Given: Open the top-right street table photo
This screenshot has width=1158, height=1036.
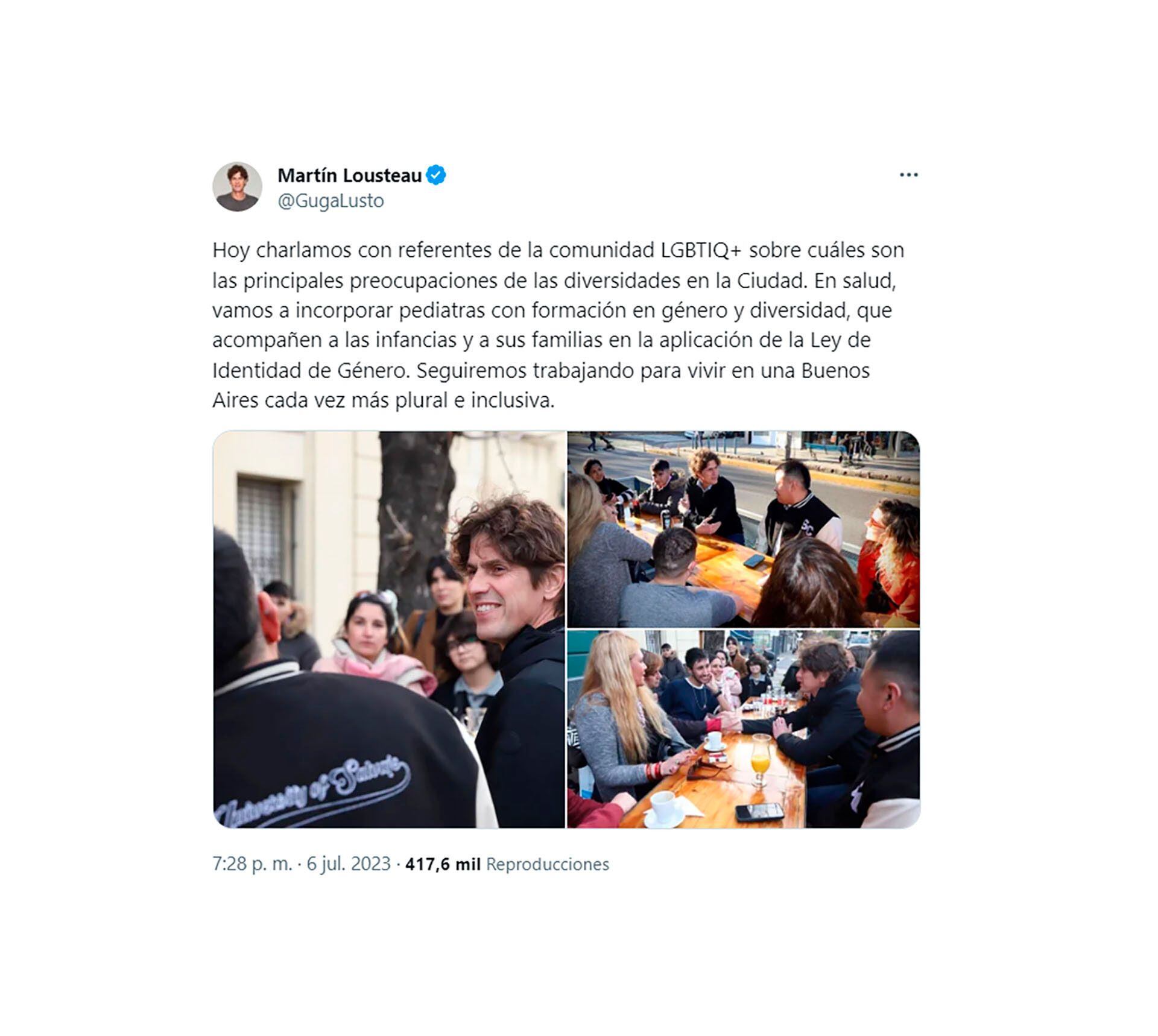Looking at the screenshot, I should tap(744, 529).
